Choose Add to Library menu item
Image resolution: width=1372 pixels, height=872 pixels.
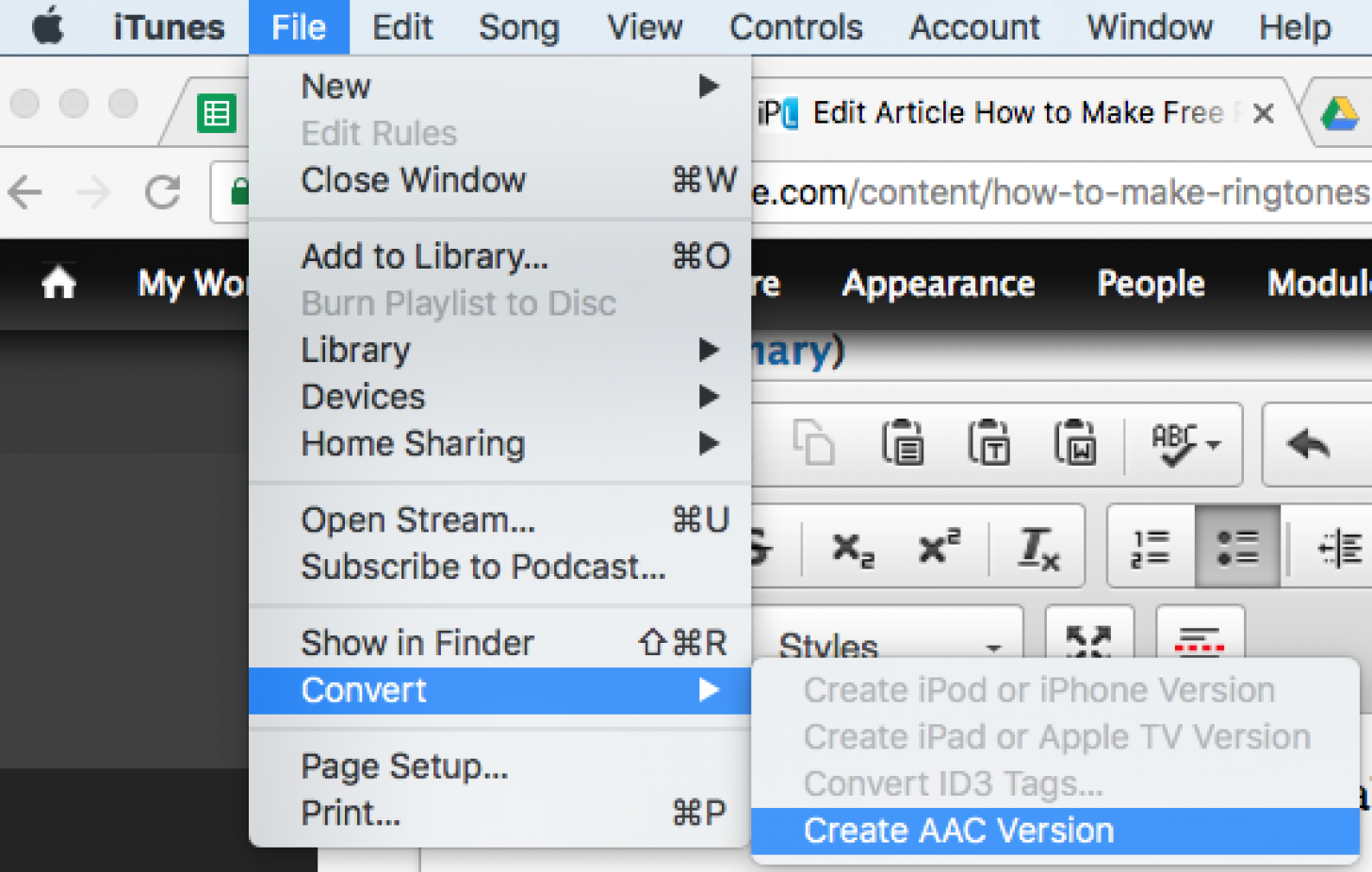(x=424, y=256)
